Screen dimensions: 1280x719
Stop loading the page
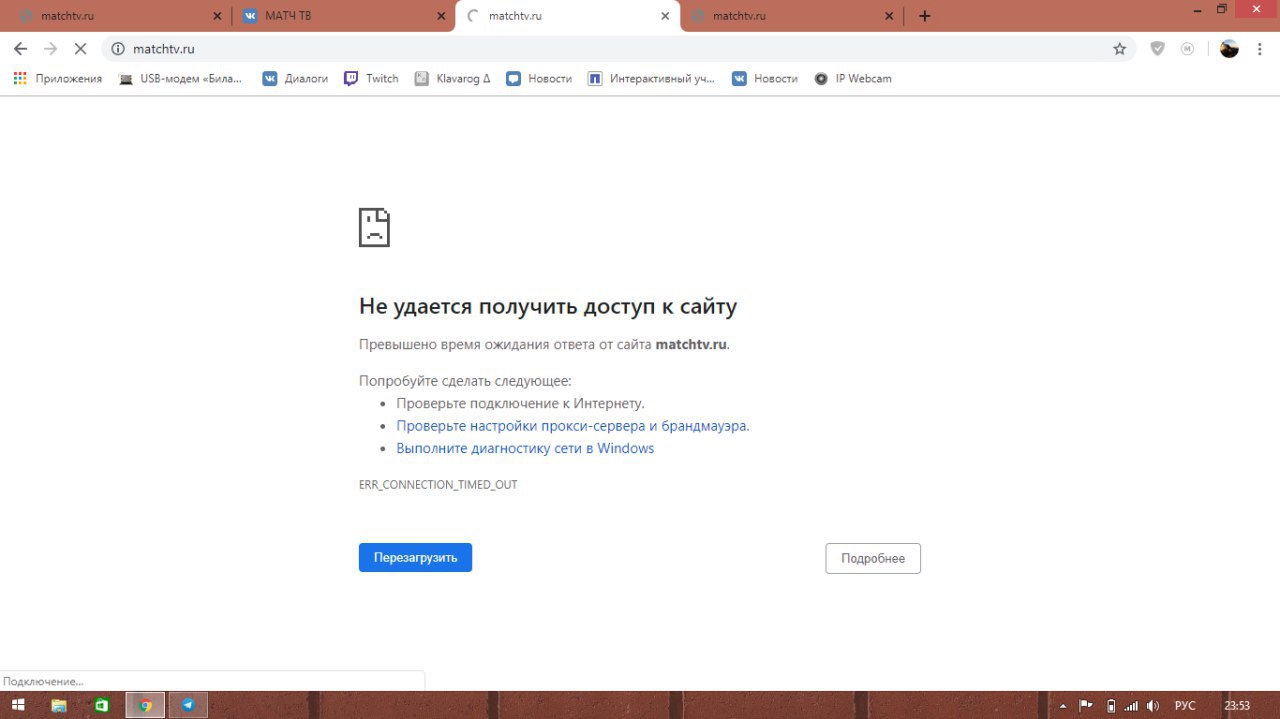81,48
